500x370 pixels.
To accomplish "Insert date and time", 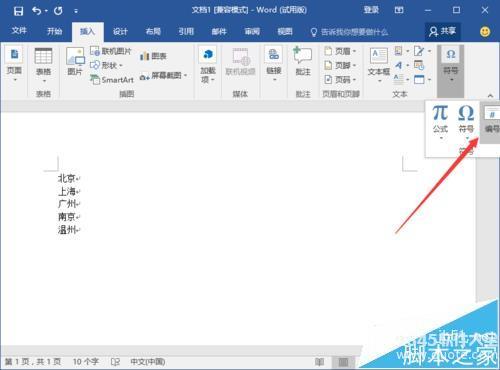I will point(419,65).
